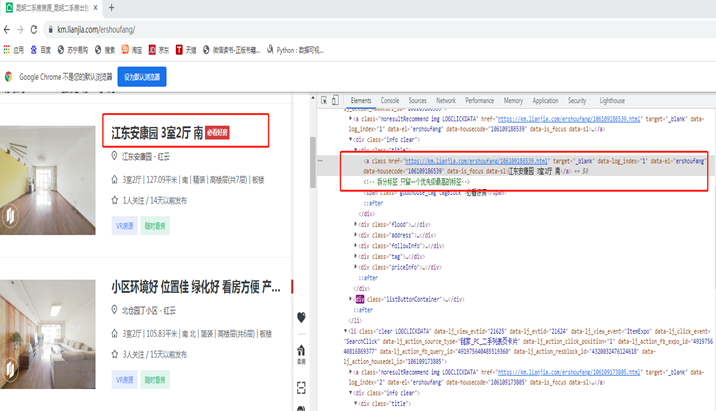The image size is (716, 411).
Task: Open the 淘宝 bookmark
Action: click(132, 50)
